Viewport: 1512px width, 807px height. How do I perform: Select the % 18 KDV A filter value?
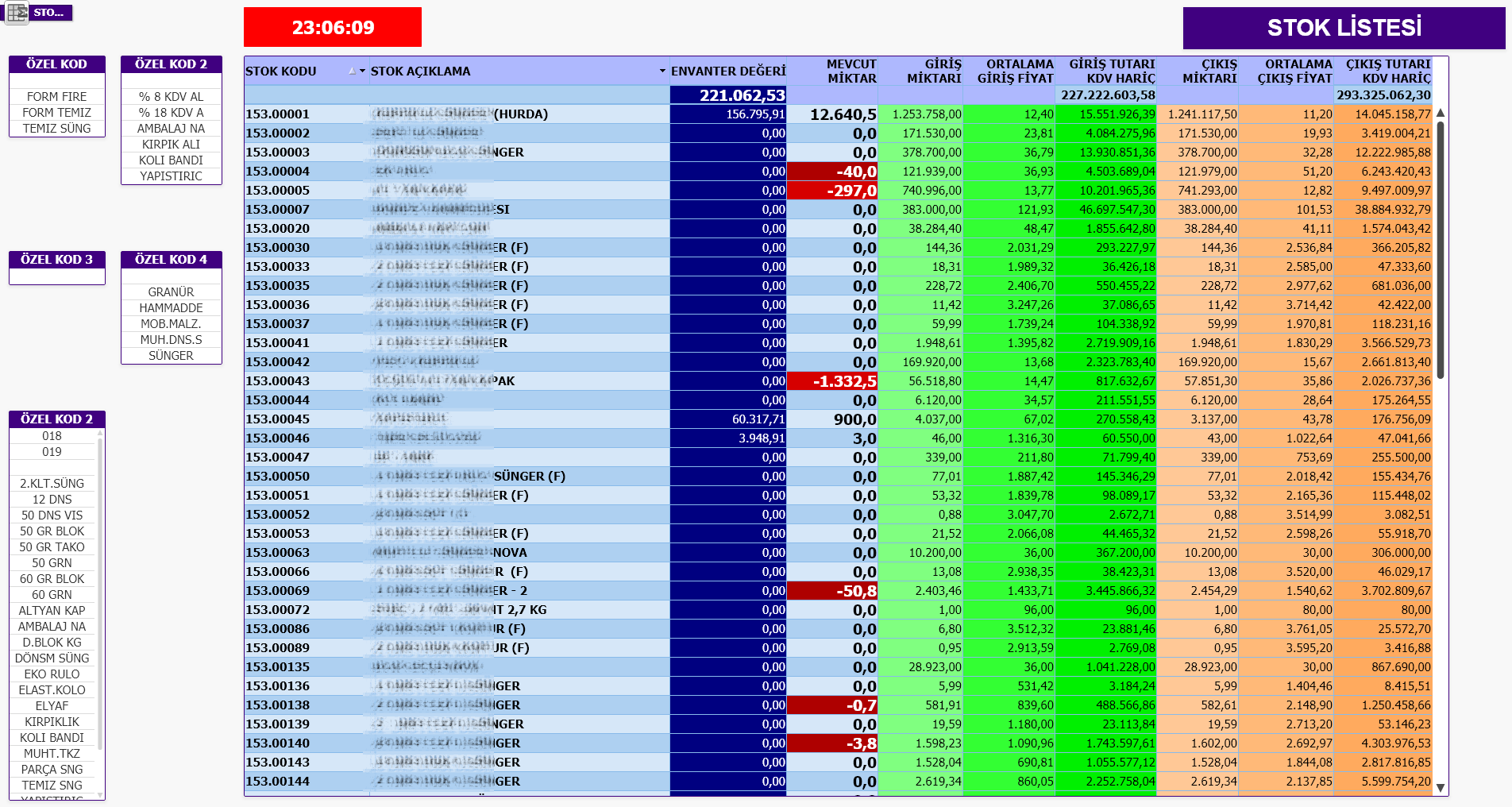click(171, 113)
